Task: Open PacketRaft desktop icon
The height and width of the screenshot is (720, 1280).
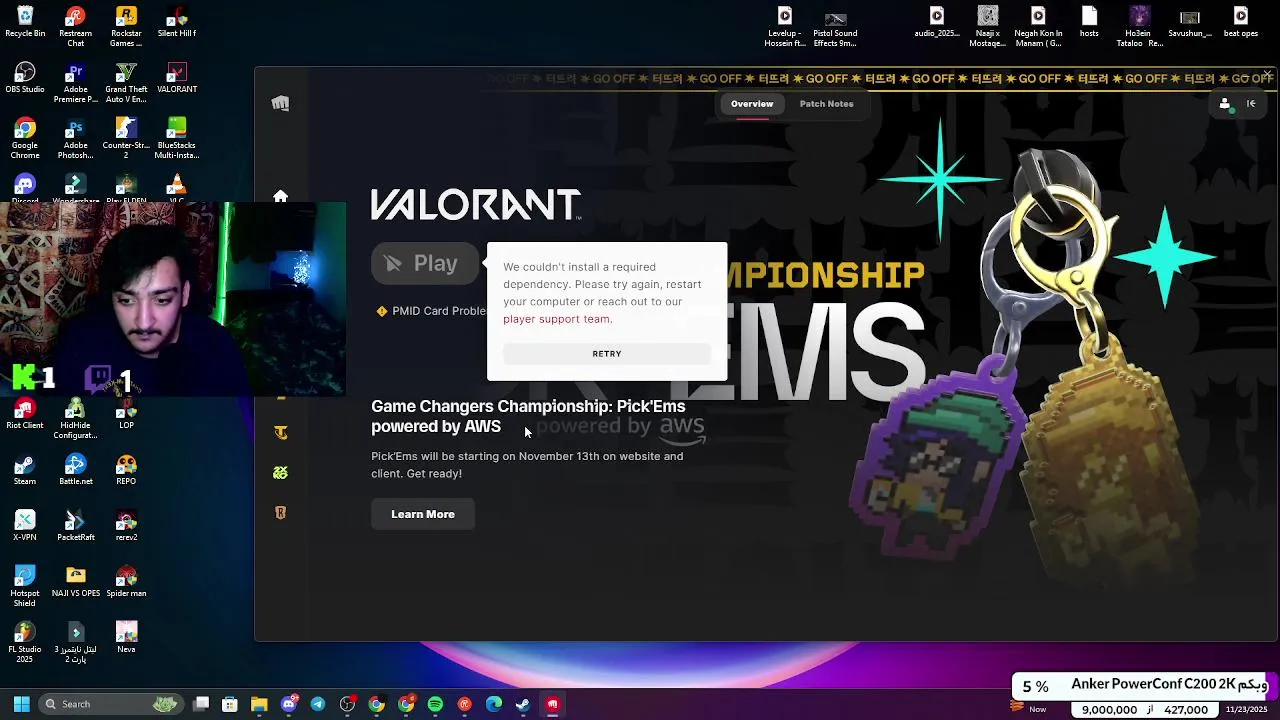Action: [x=76, y=526]
